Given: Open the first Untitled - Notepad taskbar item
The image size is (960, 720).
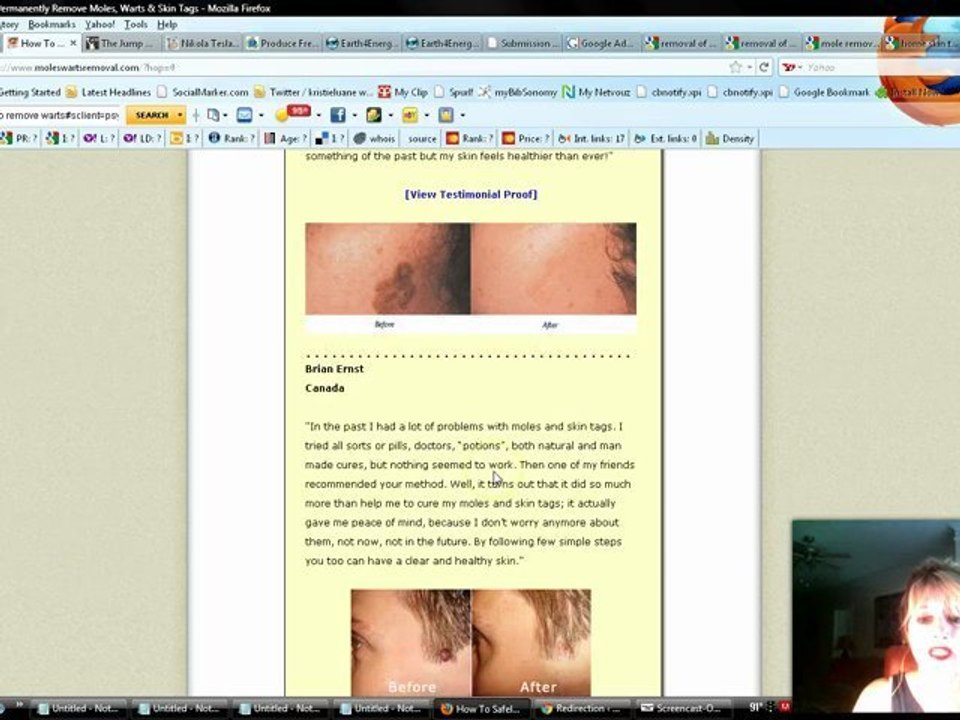Looking at the screenshot, I should coord(79,708).
